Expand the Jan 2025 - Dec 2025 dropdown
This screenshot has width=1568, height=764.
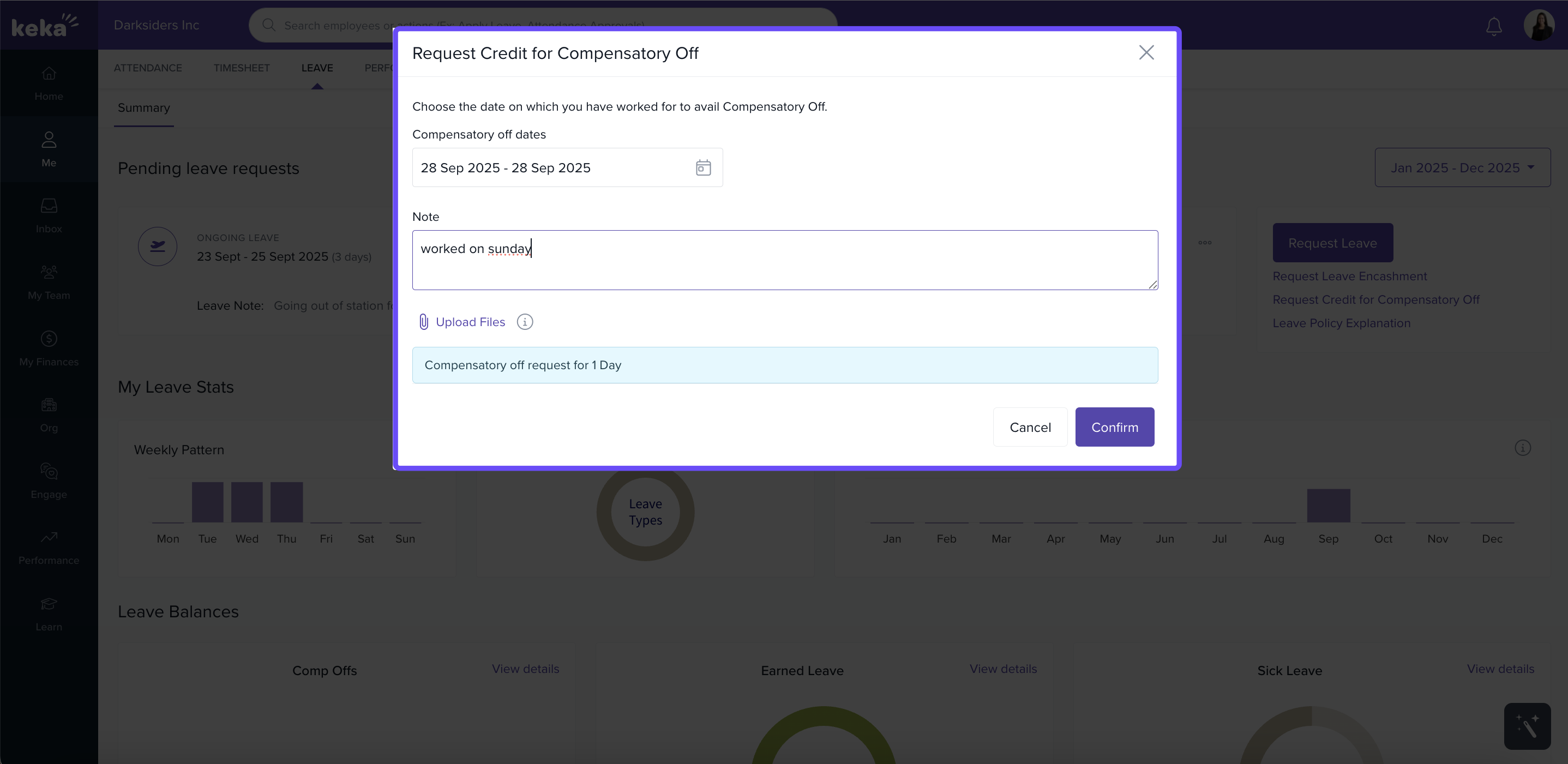click(x=1462, y=167)
